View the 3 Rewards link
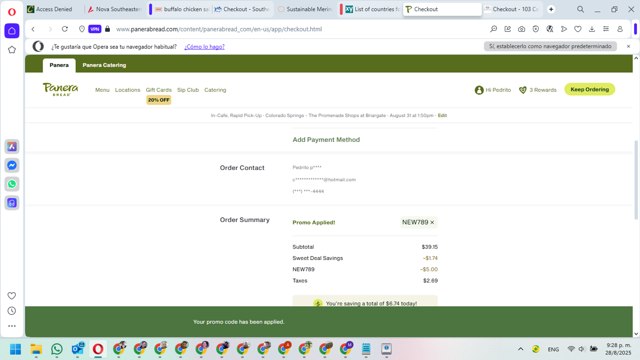The image size is (640, 360). (x=537, y=90)
